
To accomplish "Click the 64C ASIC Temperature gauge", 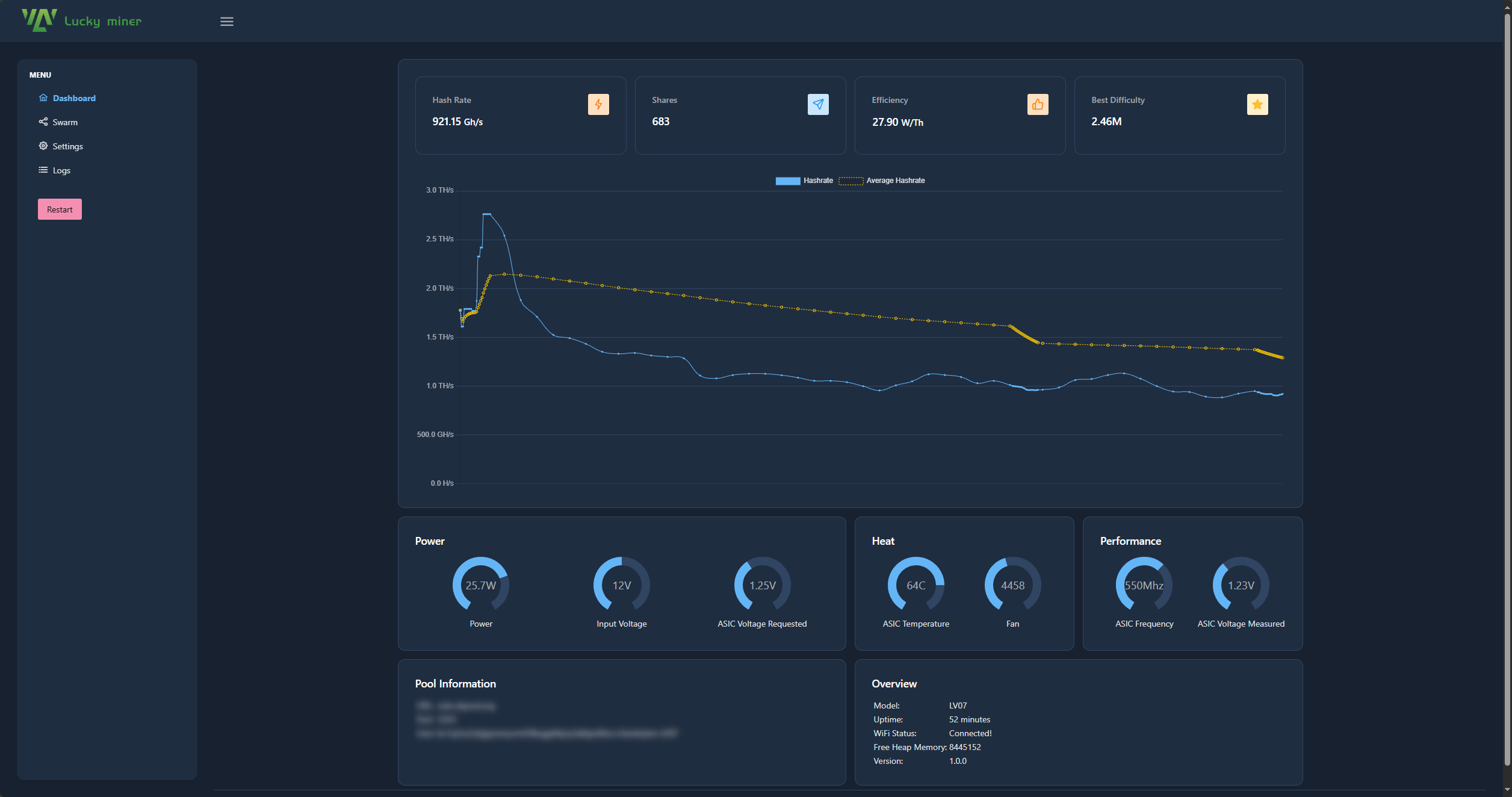I will pyautogui.click(x=916, y=585).
